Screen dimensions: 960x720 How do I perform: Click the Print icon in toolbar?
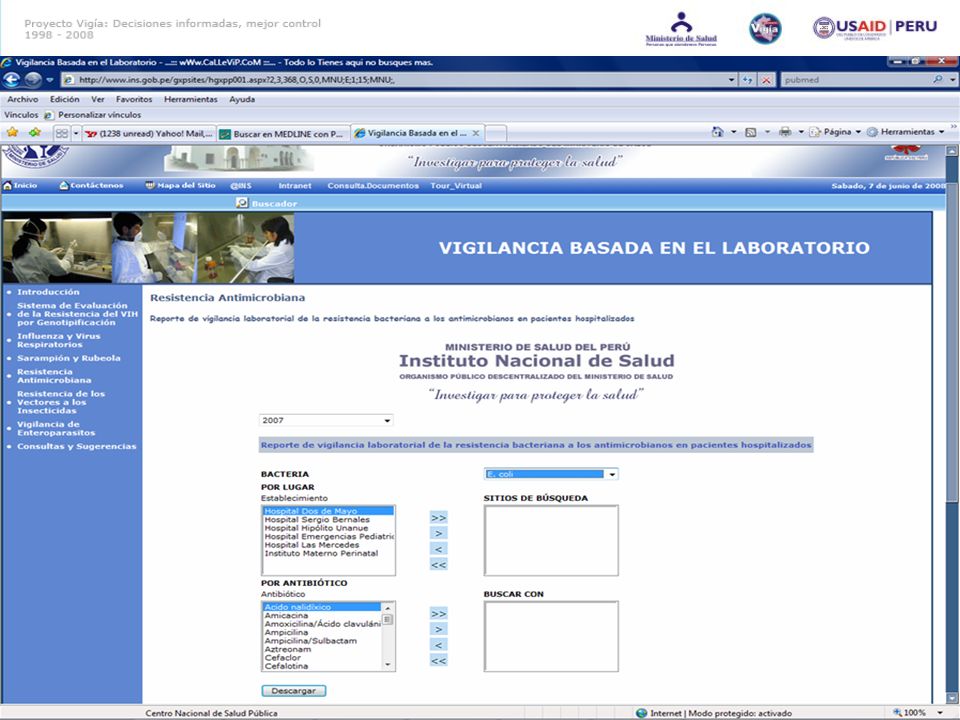[785, 132]
